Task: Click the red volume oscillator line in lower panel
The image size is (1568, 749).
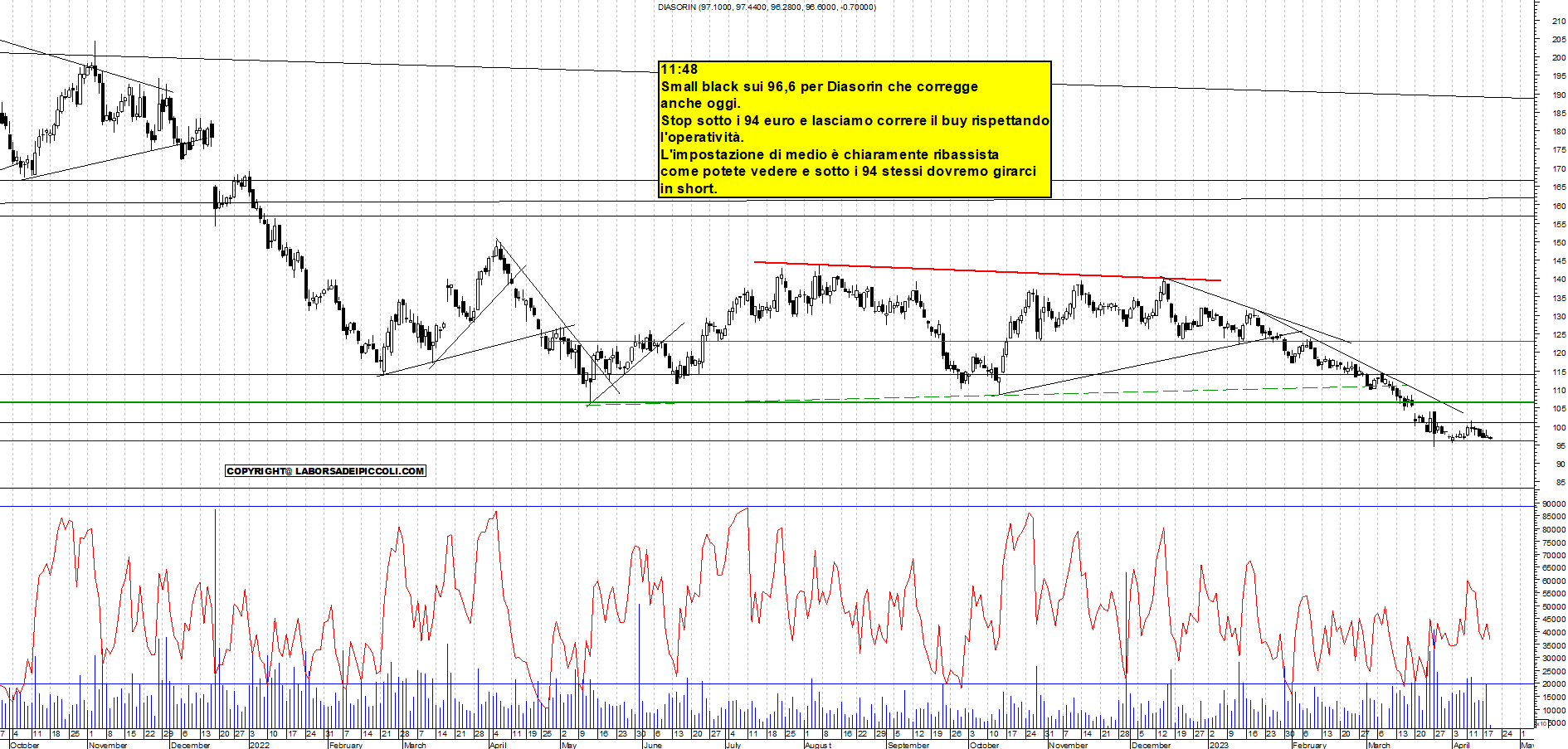Action: 747,610
